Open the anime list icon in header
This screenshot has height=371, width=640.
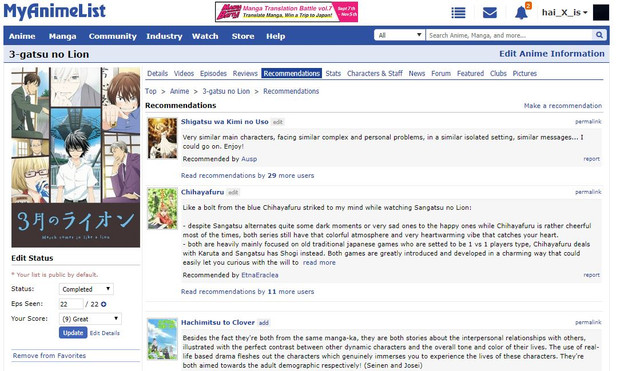pyautogui.click(x=458, y=13)
